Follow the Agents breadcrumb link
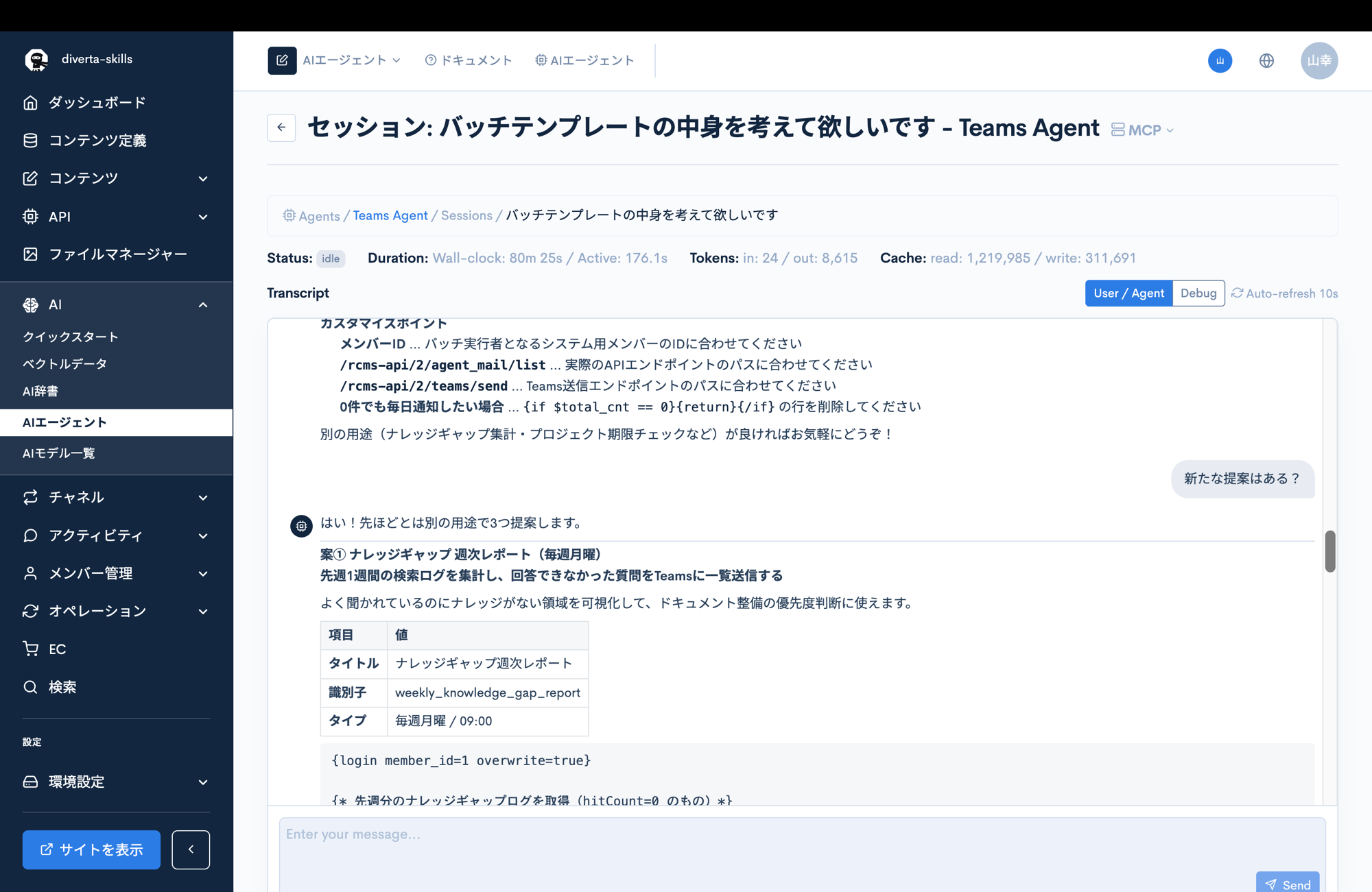 319,216
